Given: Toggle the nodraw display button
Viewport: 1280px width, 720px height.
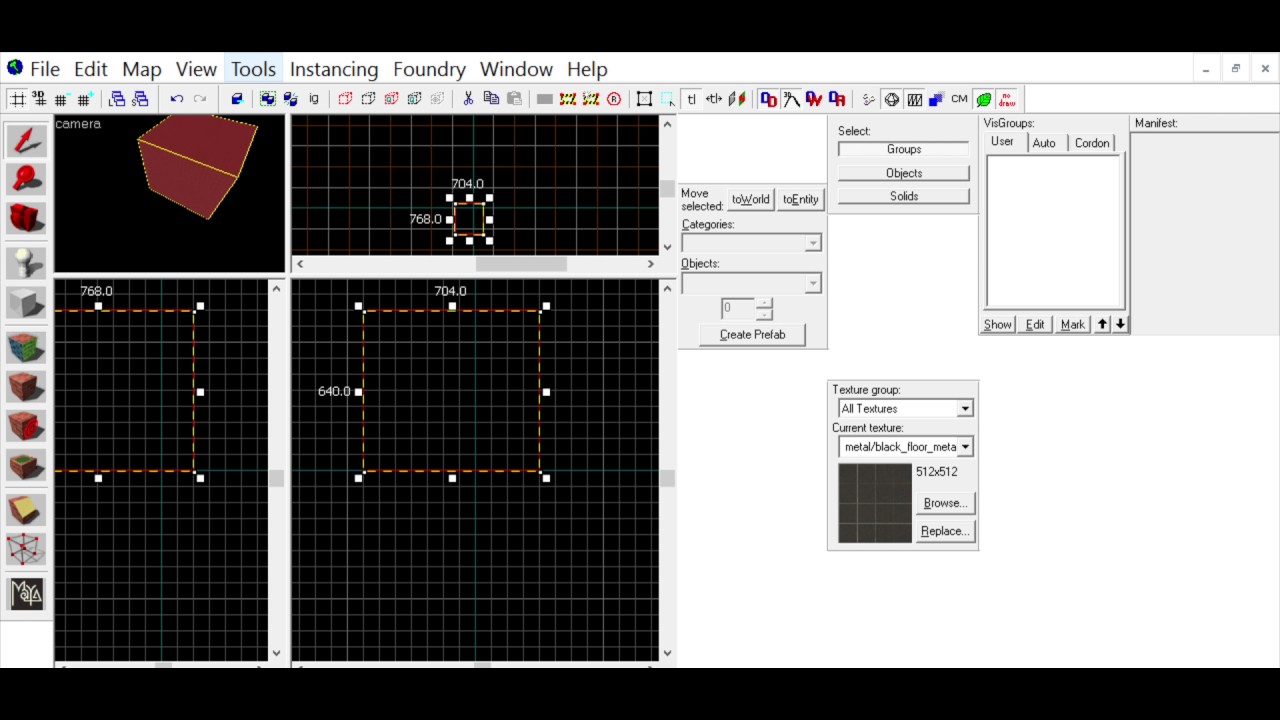Looking at the screenshot, I should click(1007, 99).
